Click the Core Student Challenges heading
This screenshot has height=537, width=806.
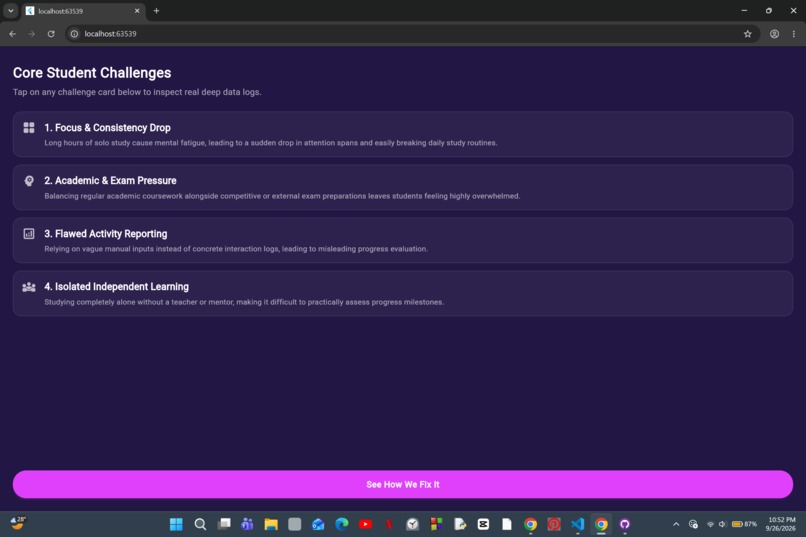[92, 73]
